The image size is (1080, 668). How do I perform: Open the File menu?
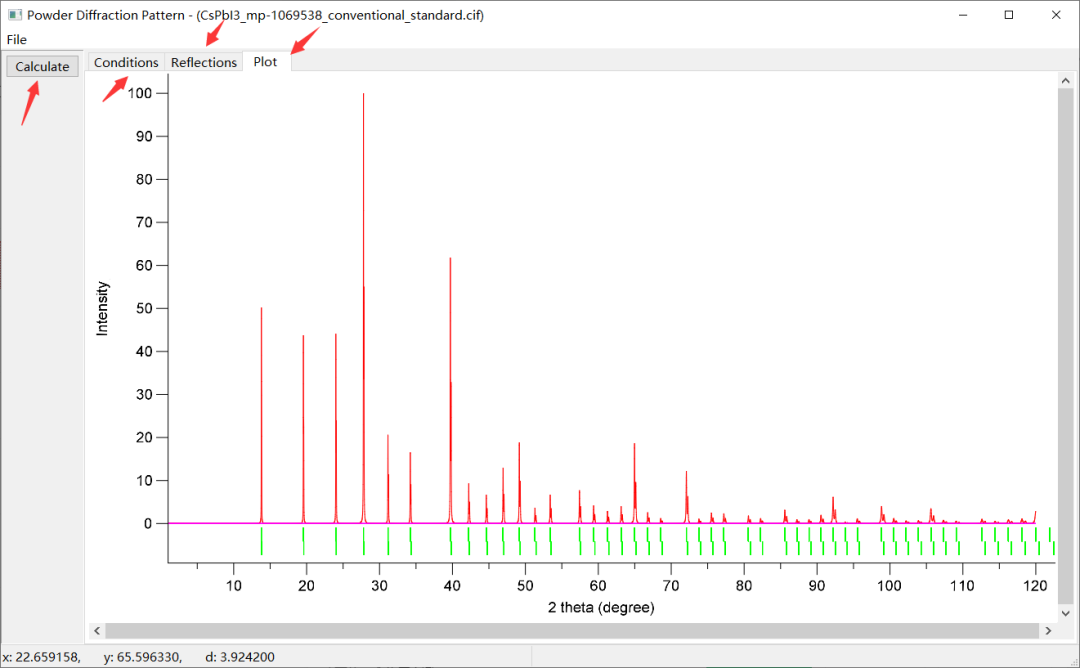(x=17, y=39)
